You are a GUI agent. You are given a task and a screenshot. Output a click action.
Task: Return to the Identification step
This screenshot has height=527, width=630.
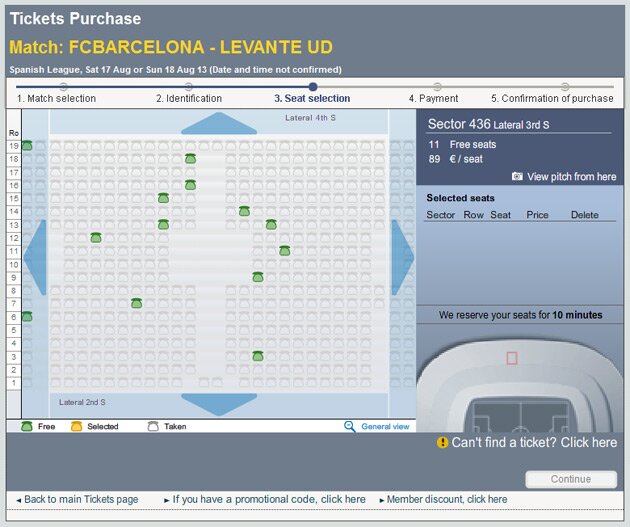point(189,98)
